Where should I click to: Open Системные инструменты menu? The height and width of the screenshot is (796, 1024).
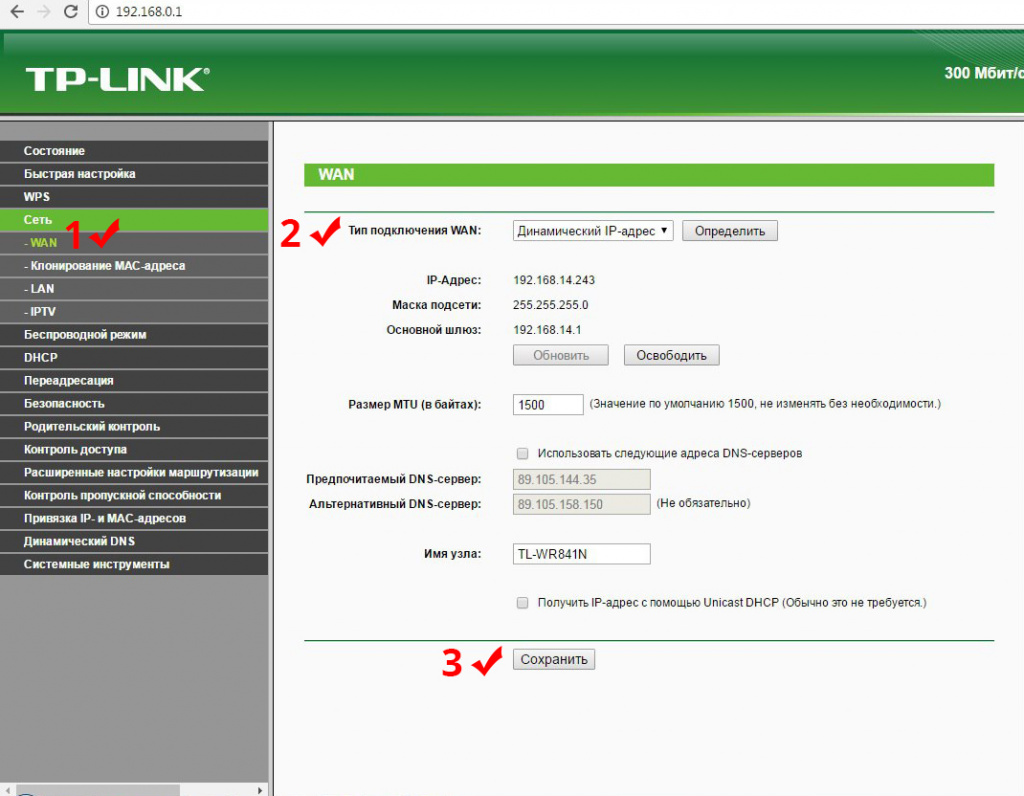tap(134, 564)
